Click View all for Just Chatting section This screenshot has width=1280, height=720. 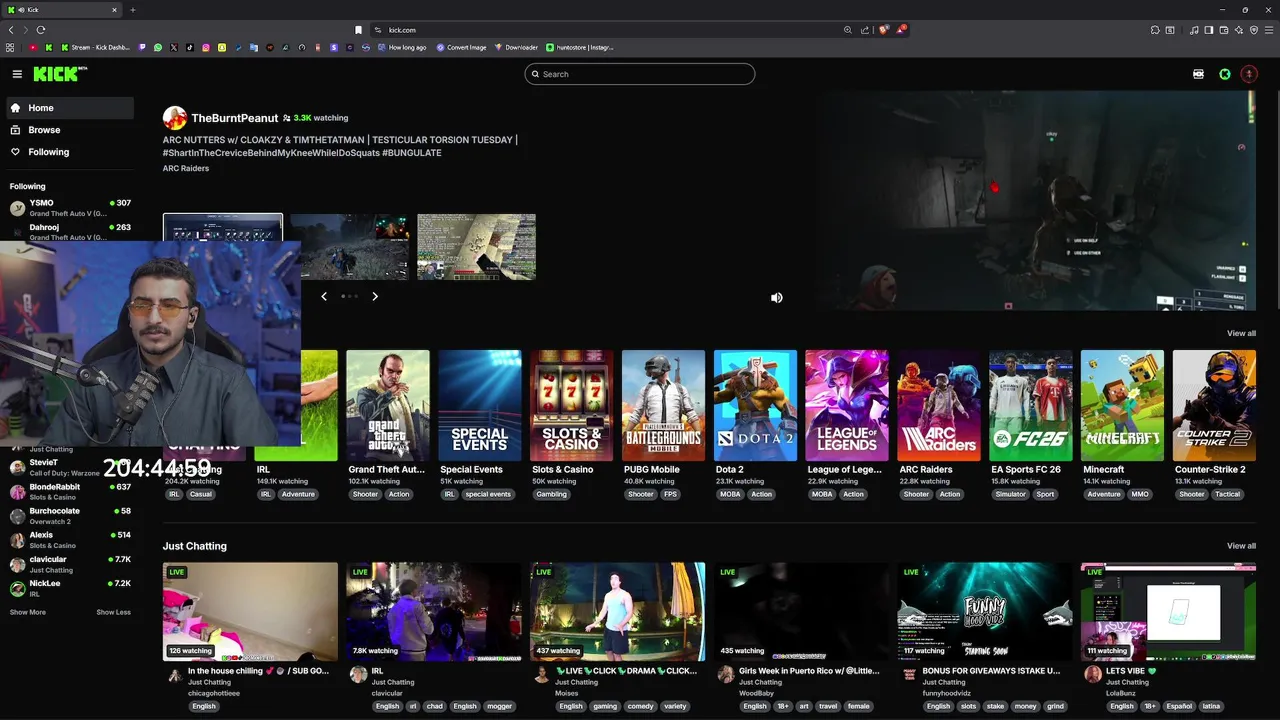(1241, 546)
